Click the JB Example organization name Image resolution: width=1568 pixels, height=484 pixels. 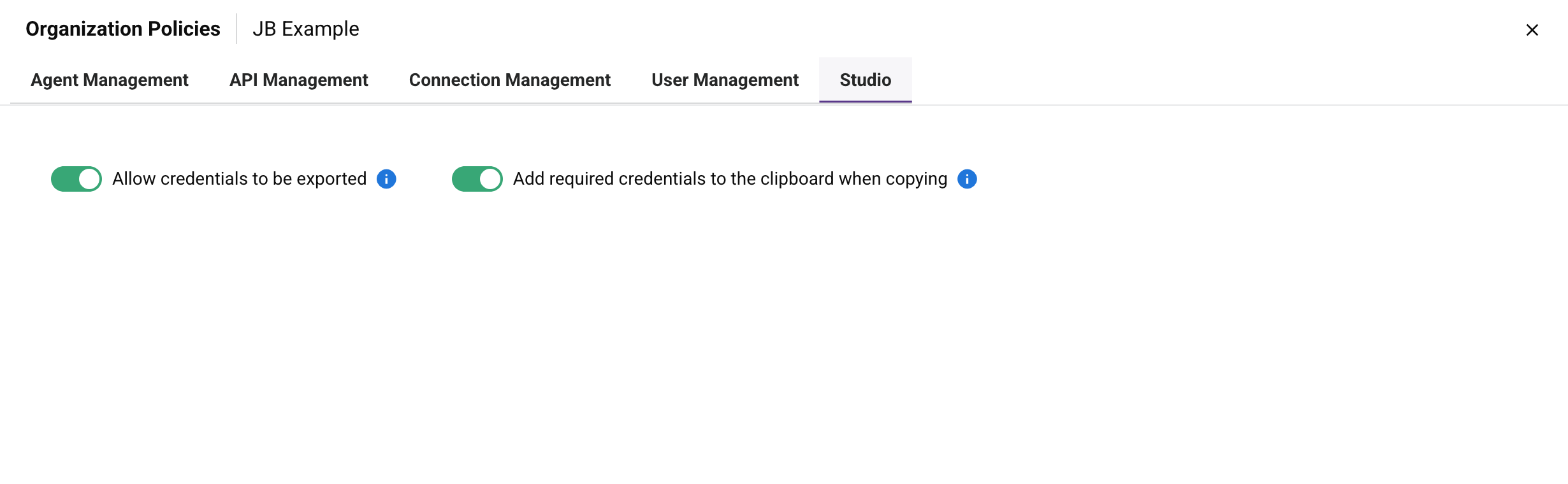pos(306,29)
